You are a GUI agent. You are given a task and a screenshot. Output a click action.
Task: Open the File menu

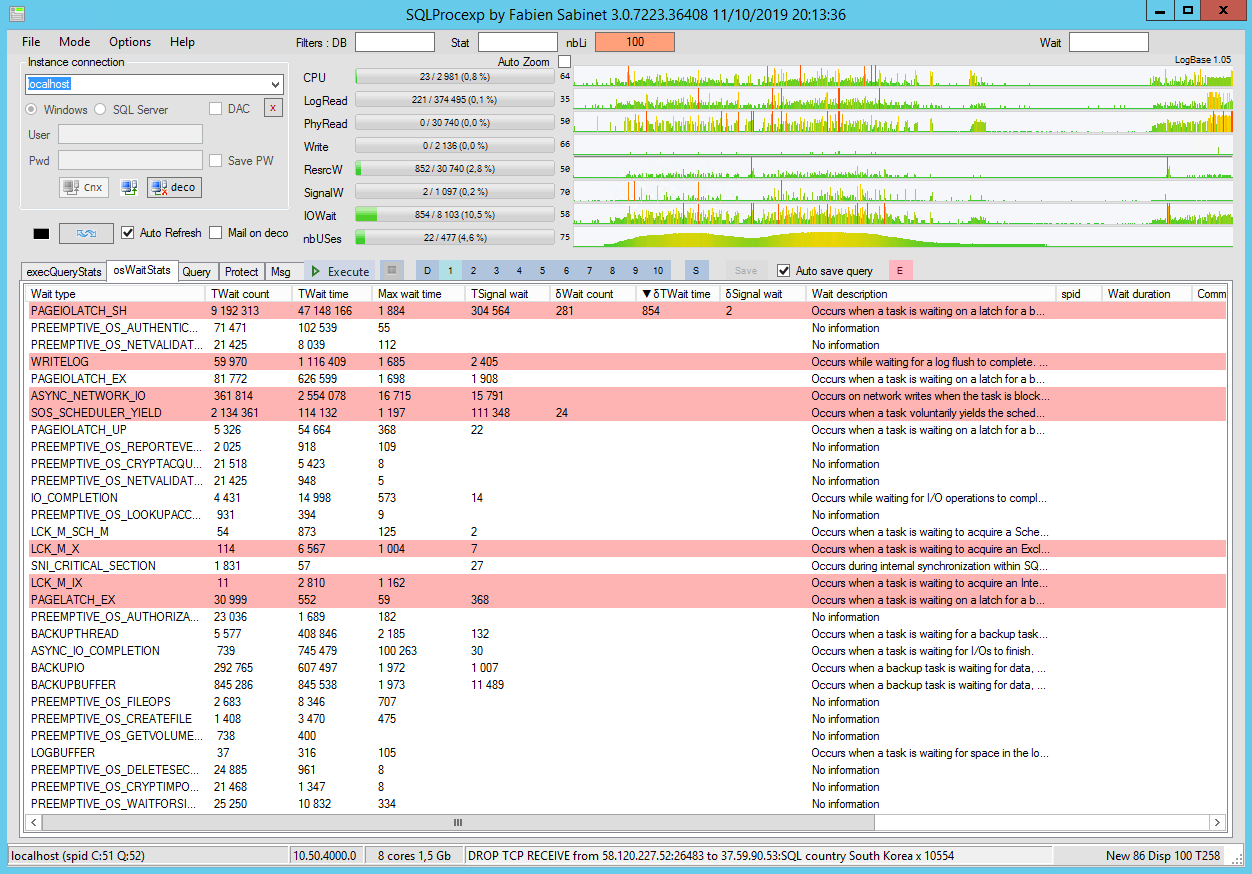[x=31, y=42]
